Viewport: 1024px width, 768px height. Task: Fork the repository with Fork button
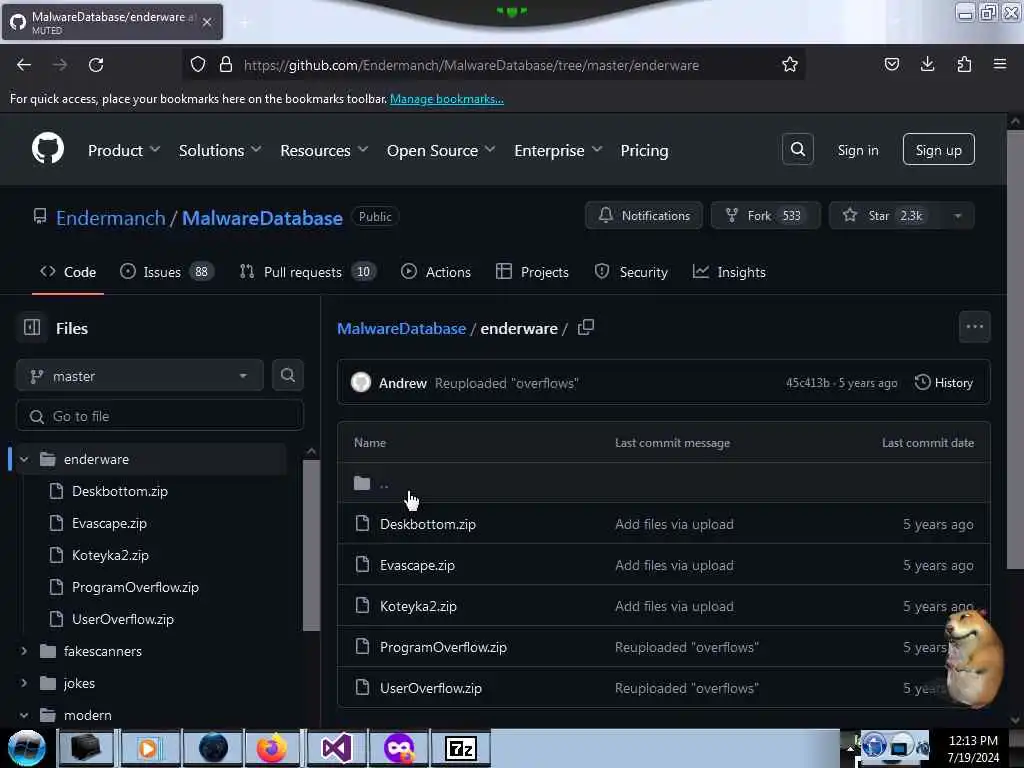point(765,216)
